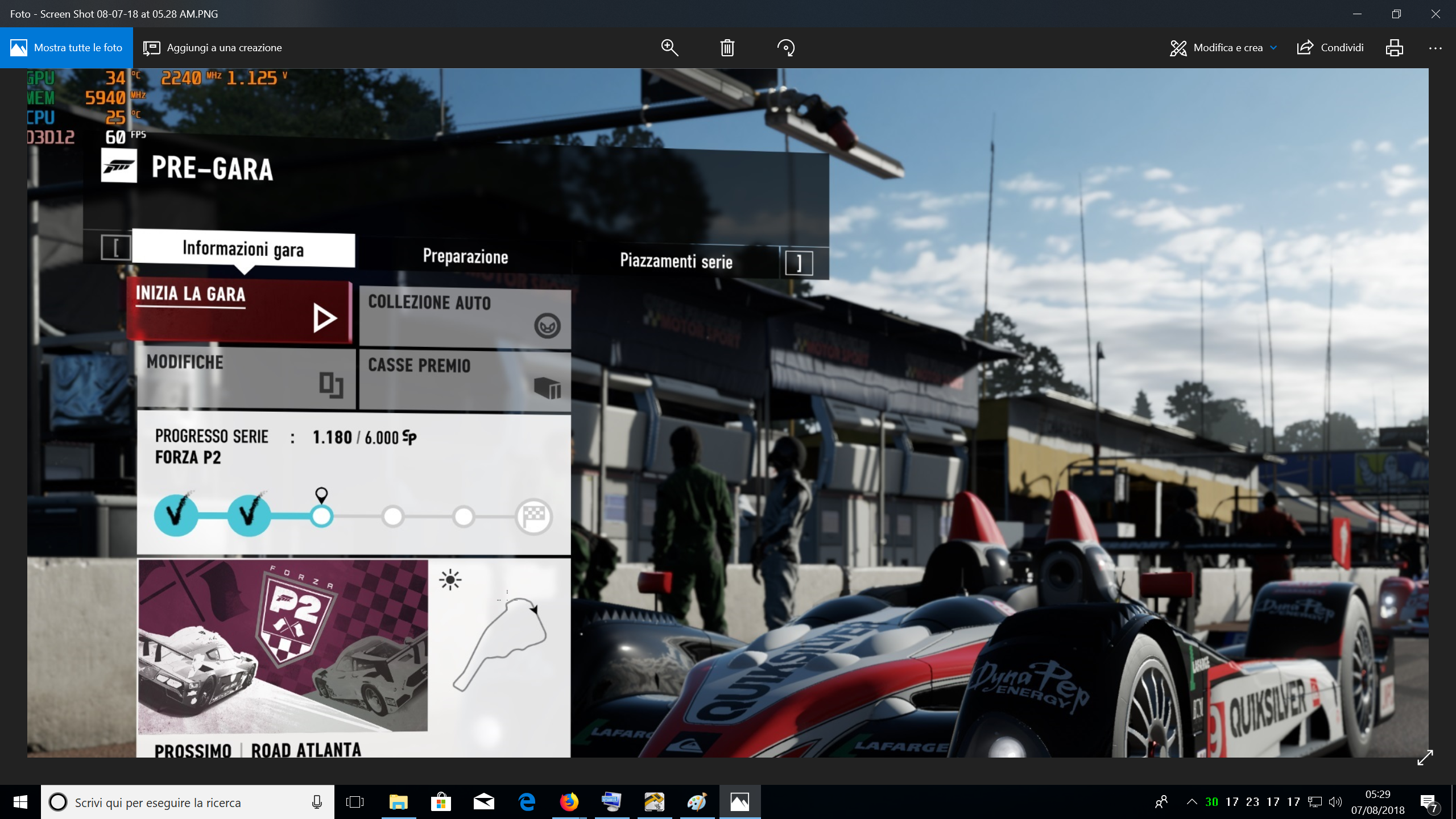
Task: Open the CASSE PREMIO tile
Action: (x=465, y=380)
